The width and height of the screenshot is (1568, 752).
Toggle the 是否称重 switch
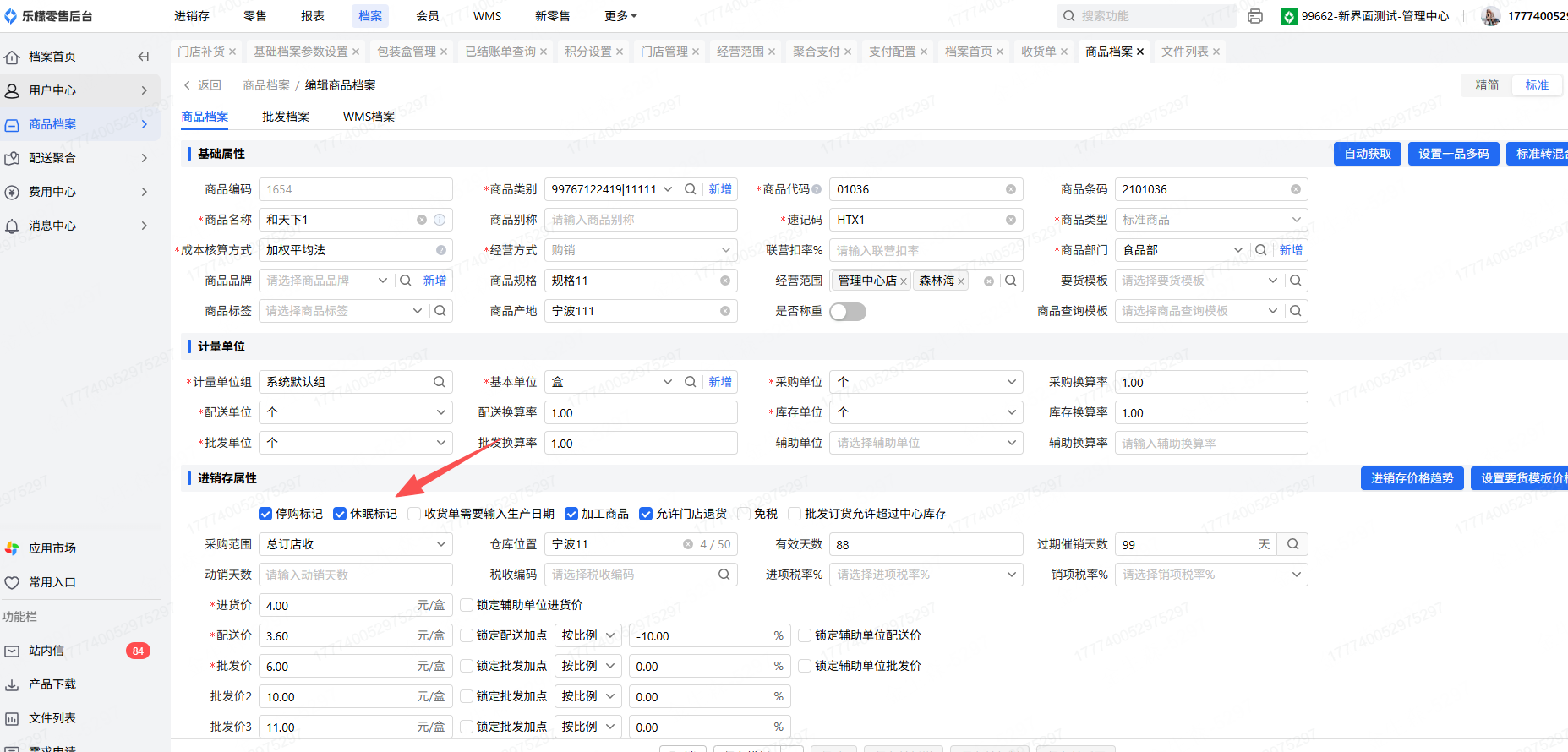tap(848, 312)
